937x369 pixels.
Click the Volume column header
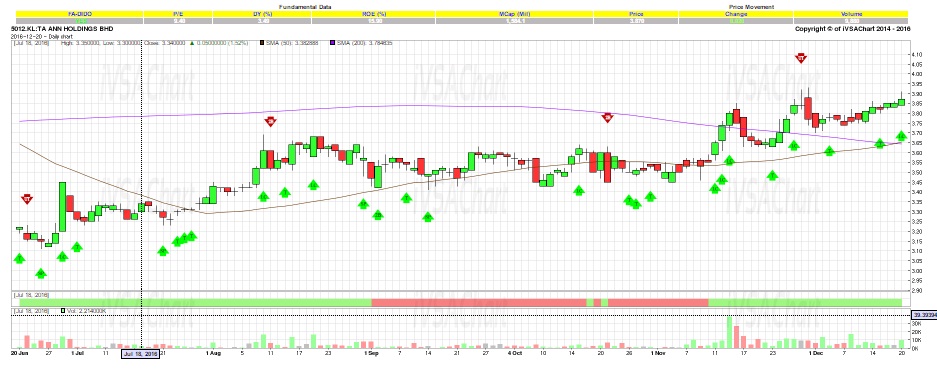(x=850, y=14)
